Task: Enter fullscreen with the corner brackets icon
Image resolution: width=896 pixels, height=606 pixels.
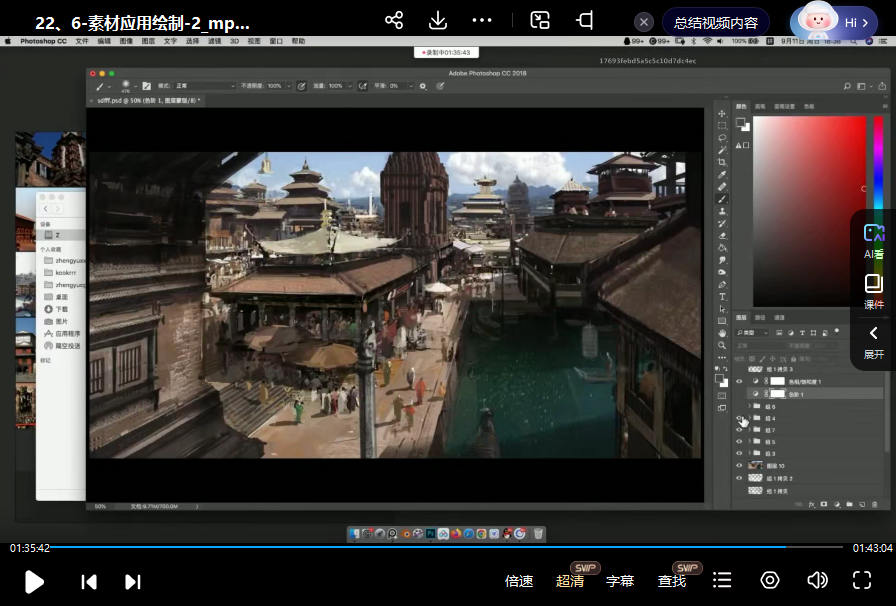Action: 862,580
